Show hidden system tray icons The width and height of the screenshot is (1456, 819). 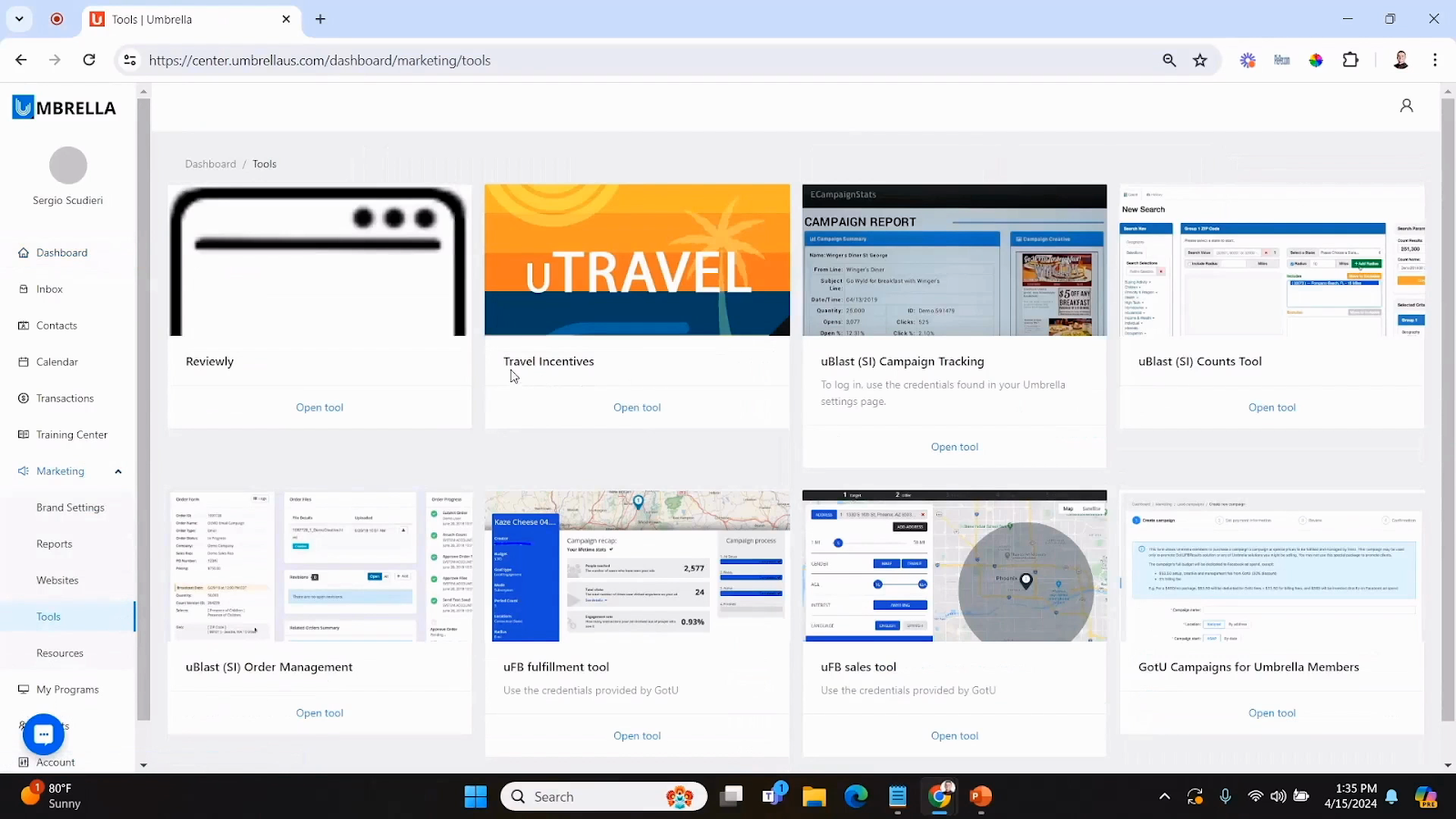[1164, 797]
